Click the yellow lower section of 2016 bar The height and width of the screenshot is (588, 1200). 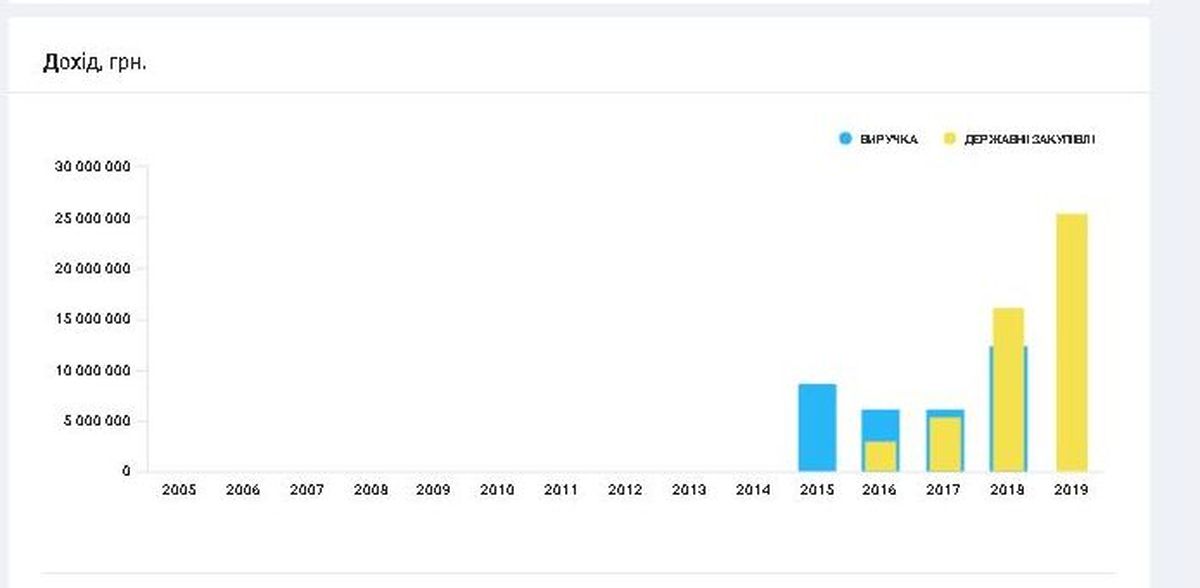point(880,456)
